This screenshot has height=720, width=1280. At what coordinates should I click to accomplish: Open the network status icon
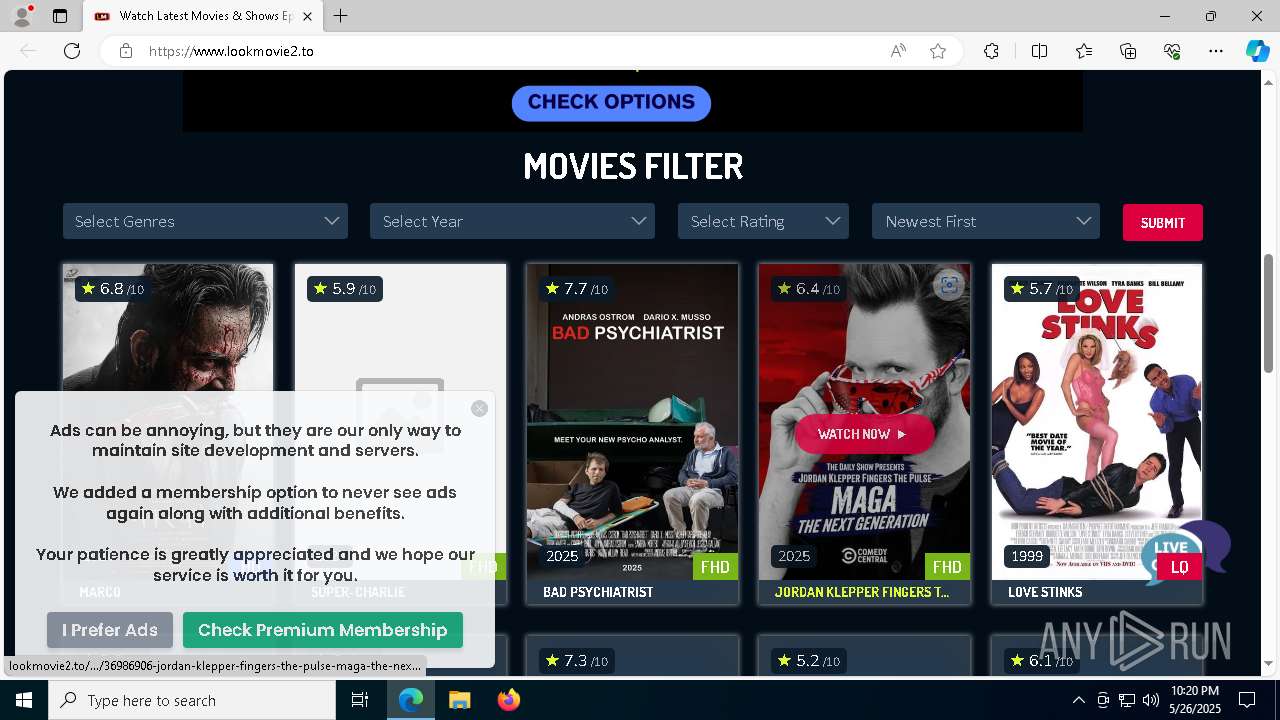[x=1127, y=700]
